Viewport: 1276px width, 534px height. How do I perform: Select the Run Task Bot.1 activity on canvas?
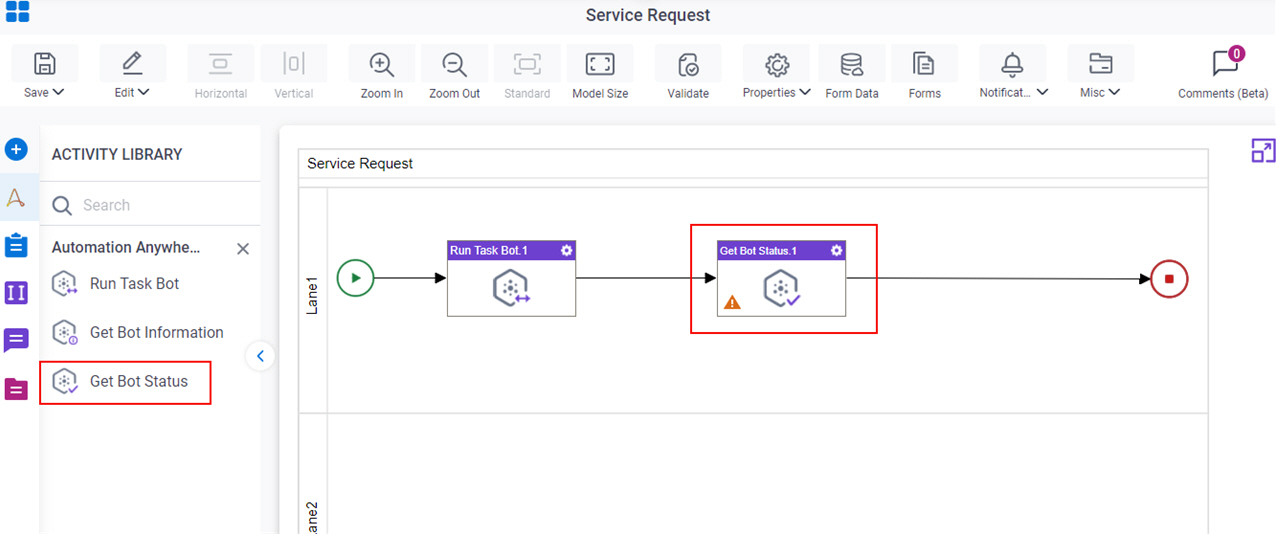511,279
